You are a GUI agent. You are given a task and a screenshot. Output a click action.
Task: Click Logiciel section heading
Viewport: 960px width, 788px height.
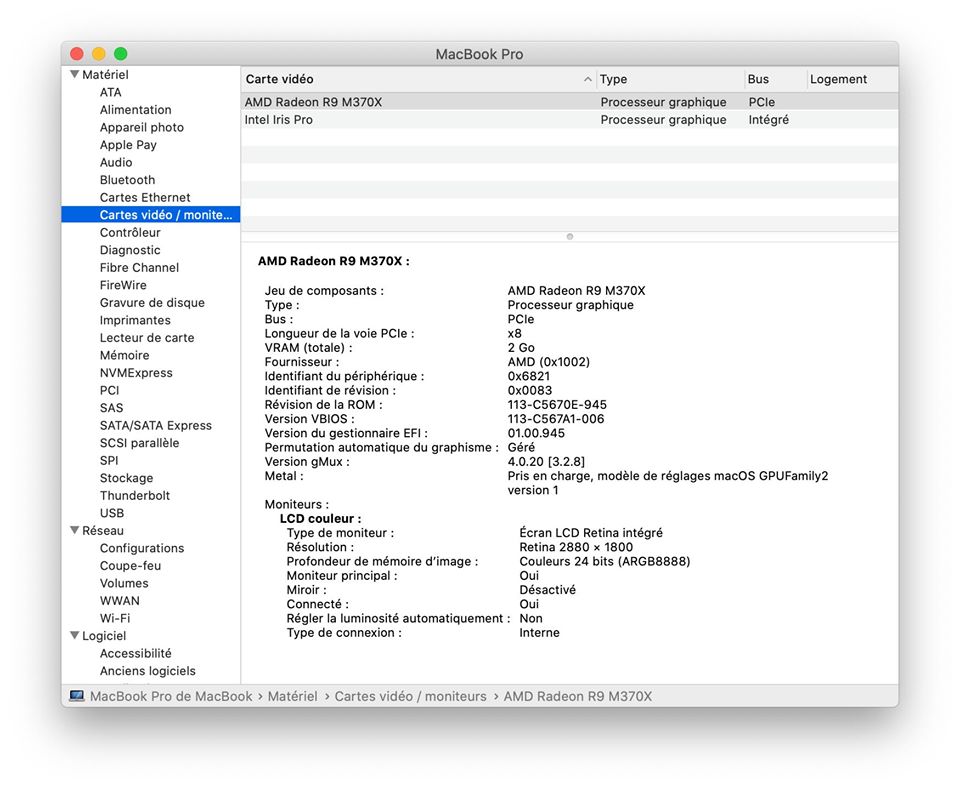(104, 636)
